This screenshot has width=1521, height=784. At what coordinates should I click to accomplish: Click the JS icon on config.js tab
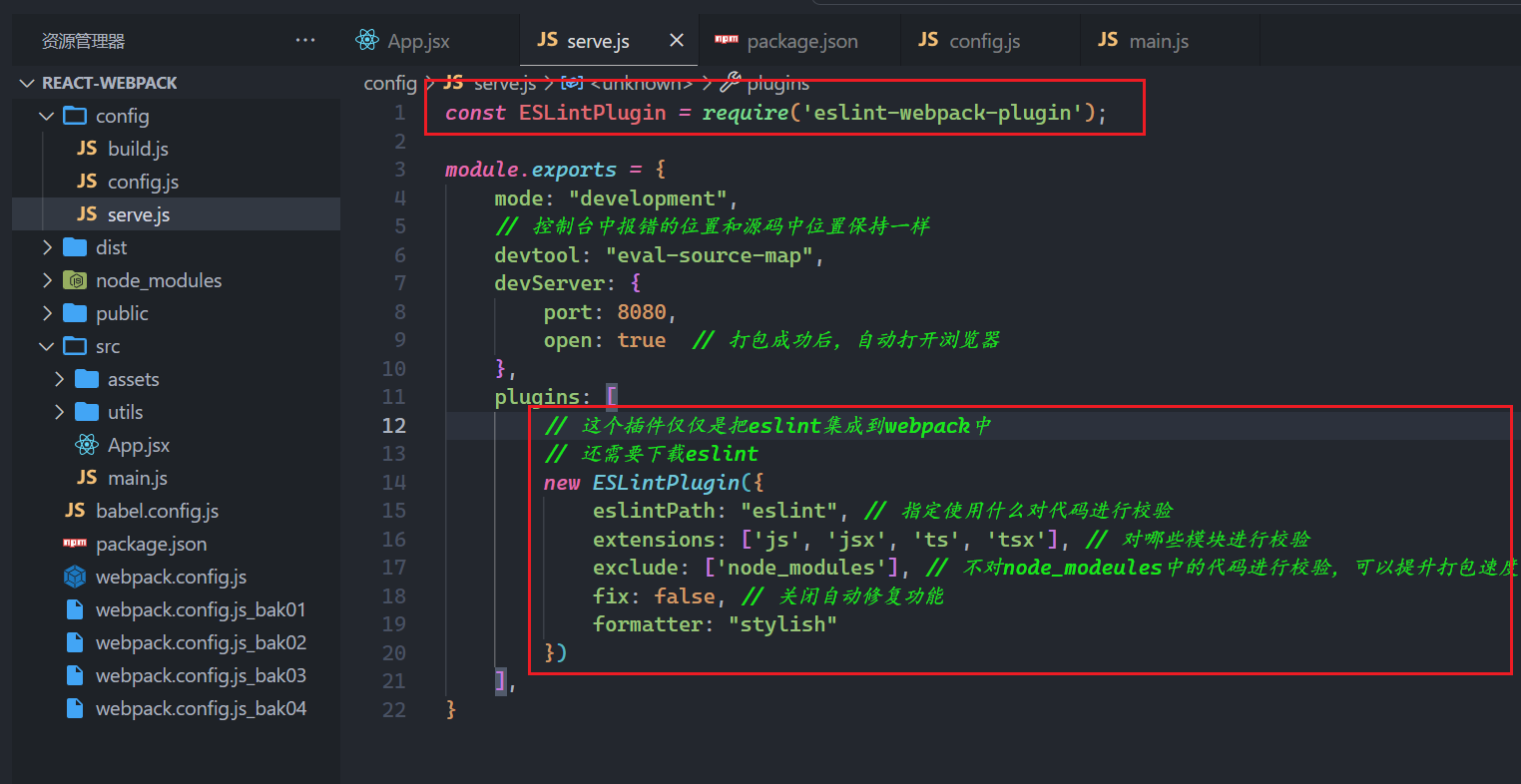[928, 39]
